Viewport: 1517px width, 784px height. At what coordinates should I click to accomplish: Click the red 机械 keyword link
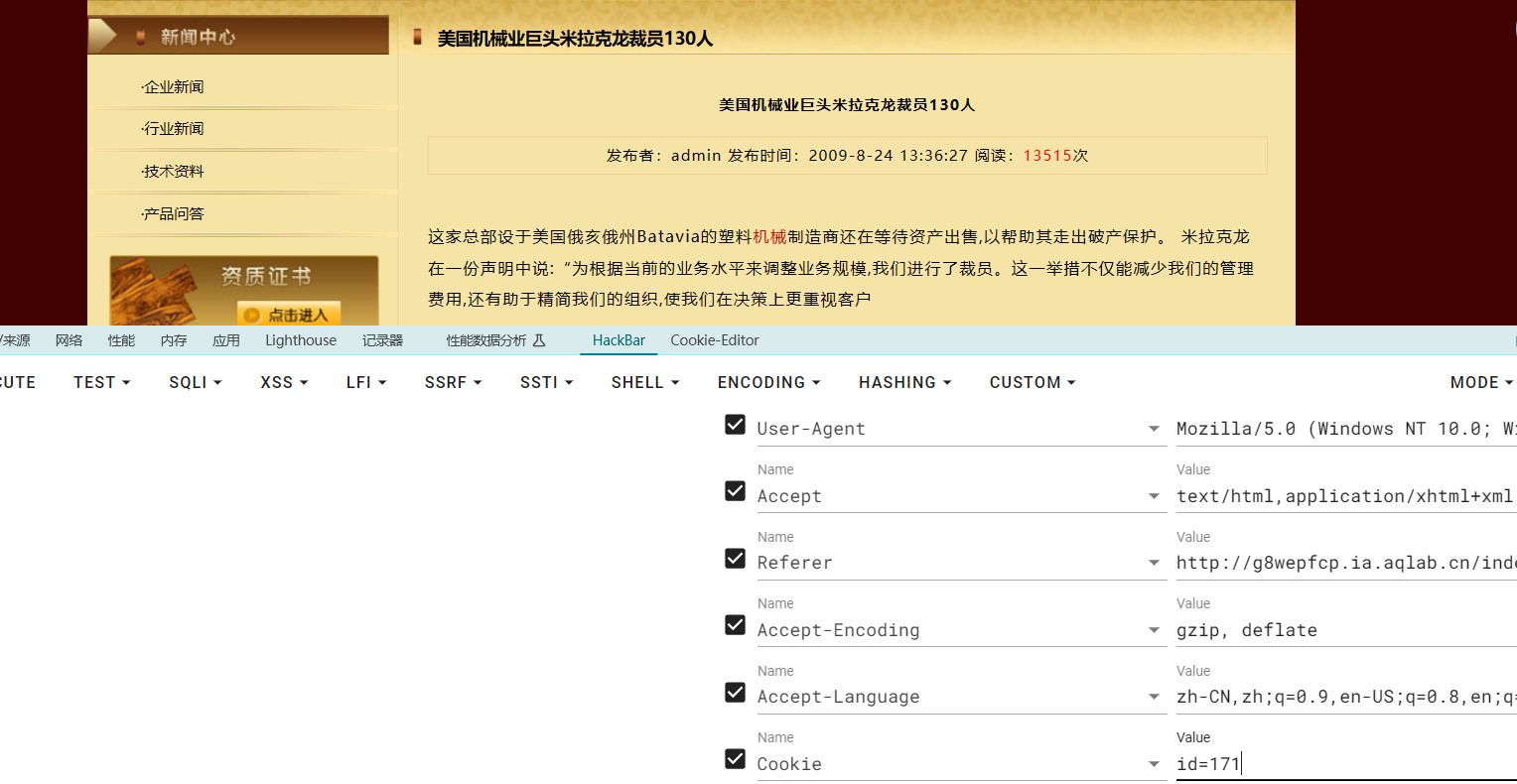[769, 236]
